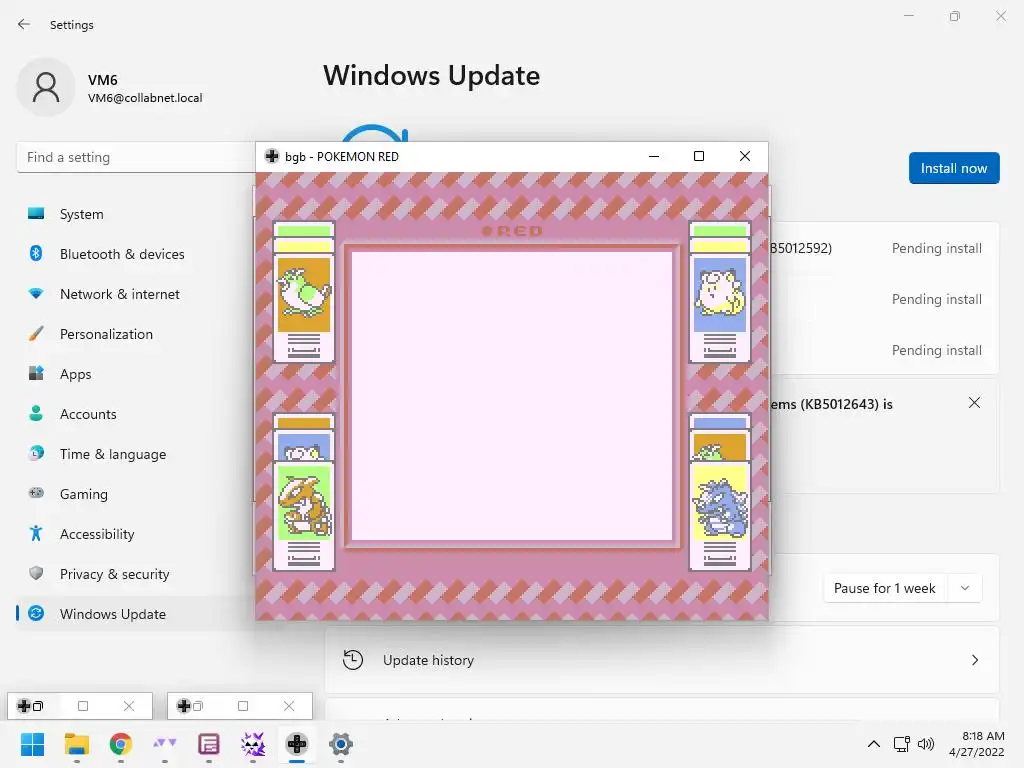Click the Pause for 1 week button
This screenshot has height=768, width=1024.
[x=885, y=588]
